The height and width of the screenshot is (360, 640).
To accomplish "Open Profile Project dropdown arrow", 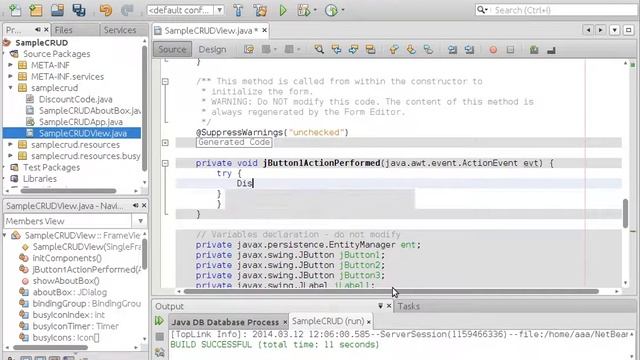I will click(x=342, y=10).
